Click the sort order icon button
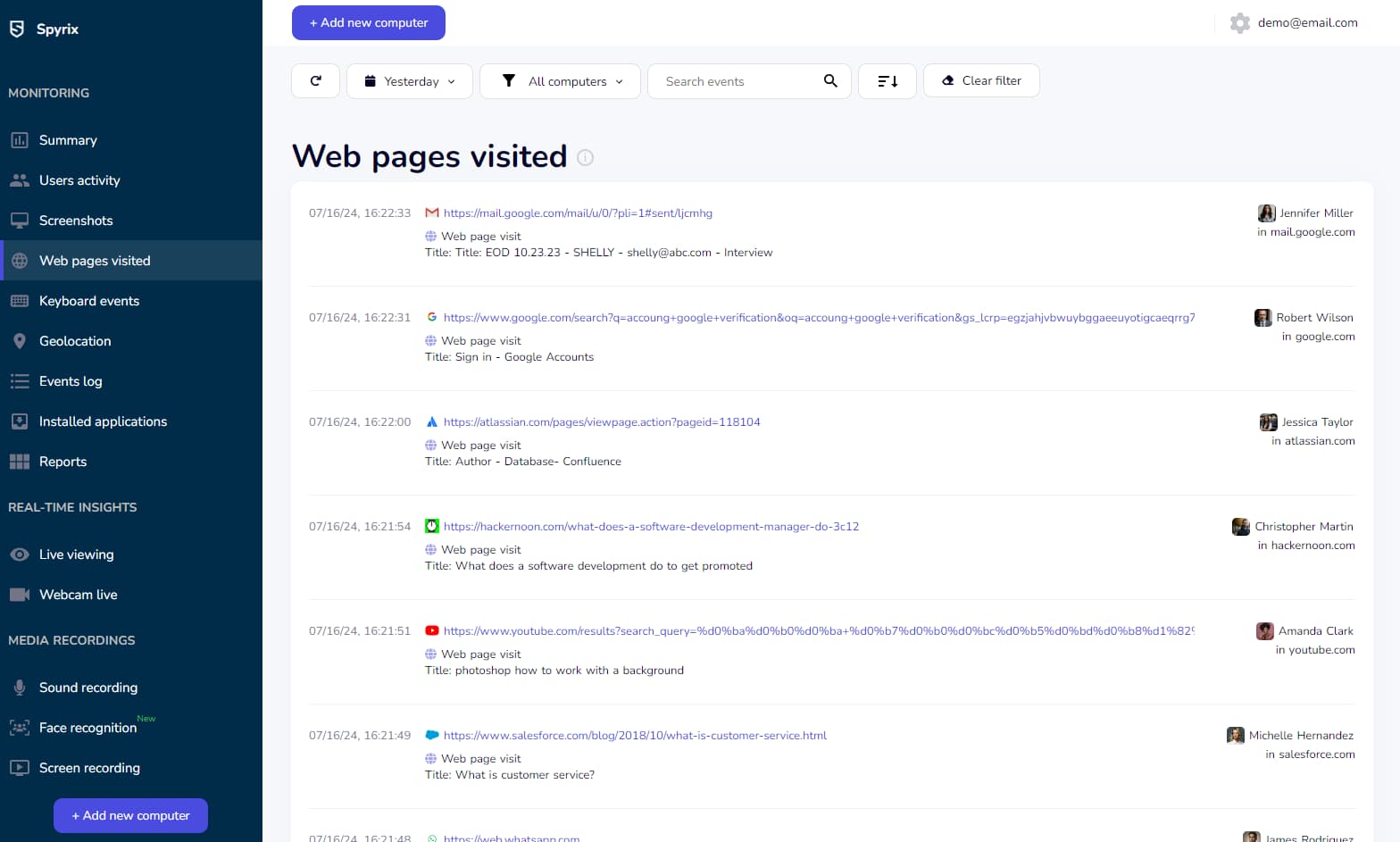Image resolution: width=1400 pixels, height=842 pixels. (x=887, y=81)
